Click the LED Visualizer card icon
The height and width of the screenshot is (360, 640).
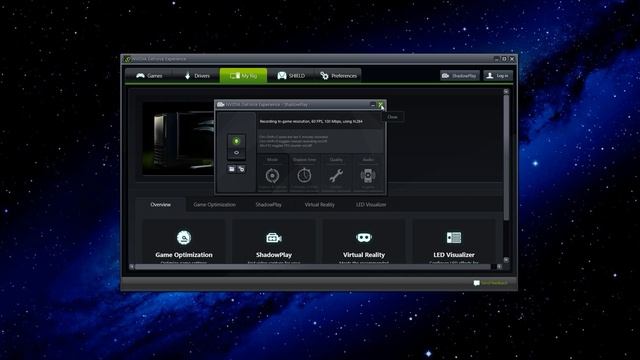coord(454,238)
